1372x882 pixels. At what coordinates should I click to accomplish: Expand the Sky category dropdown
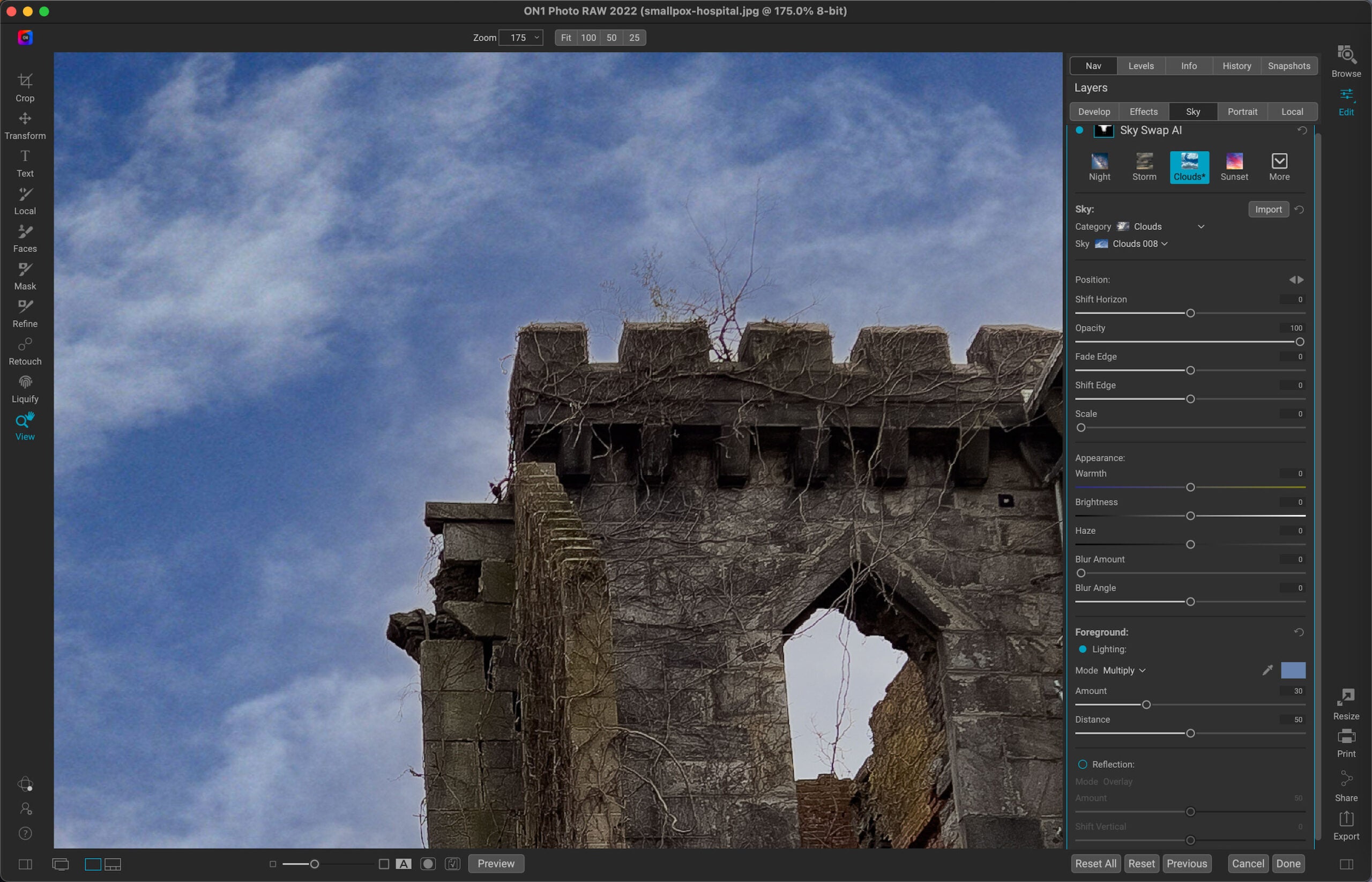[1200, 226]
